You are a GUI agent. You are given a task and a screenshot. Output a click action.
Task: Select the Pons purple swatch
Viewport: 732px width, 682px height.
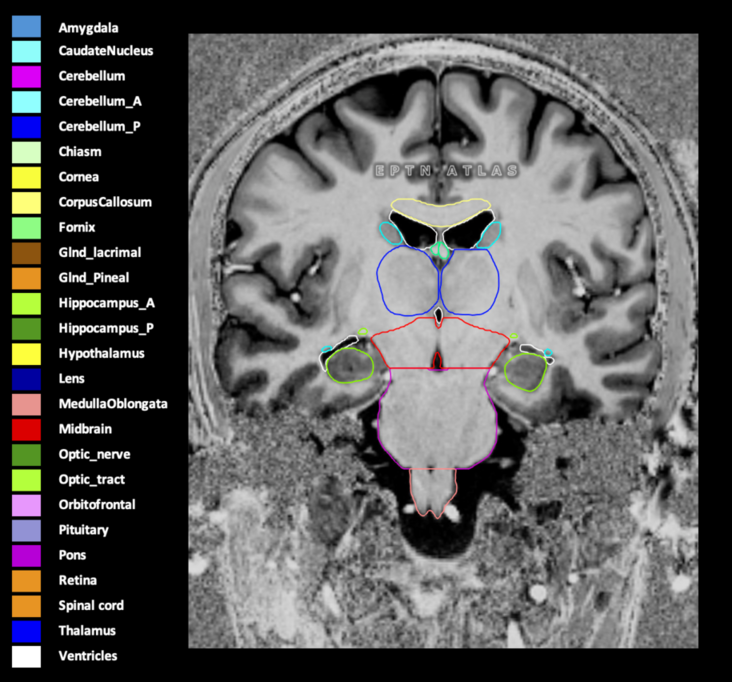click(x=26, y=555)
